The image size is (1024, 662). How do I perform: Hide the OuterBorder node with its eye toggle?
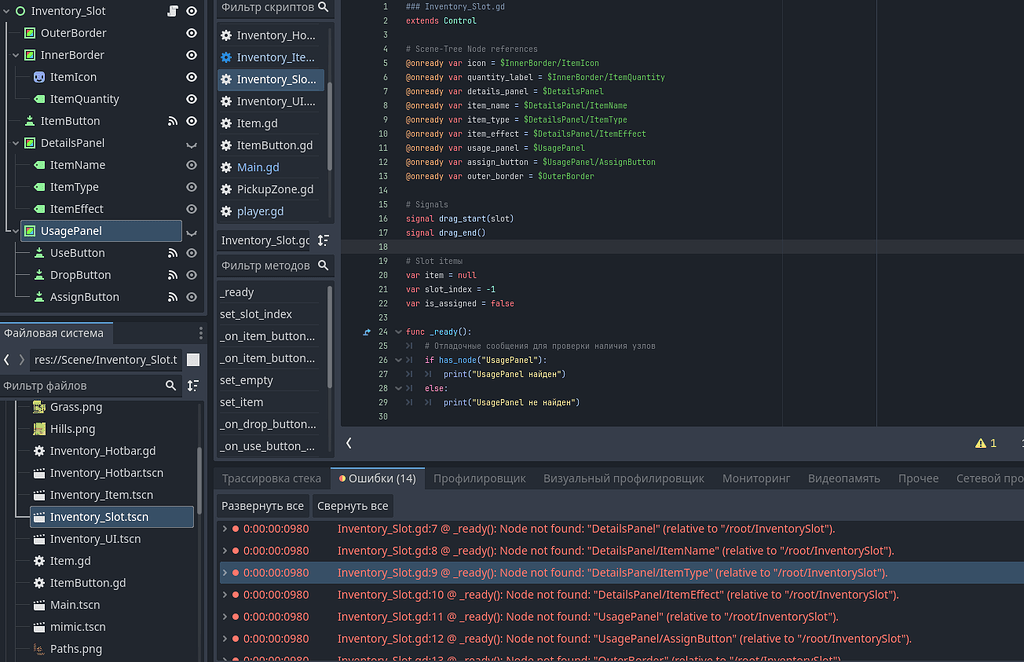pos(191,33)
